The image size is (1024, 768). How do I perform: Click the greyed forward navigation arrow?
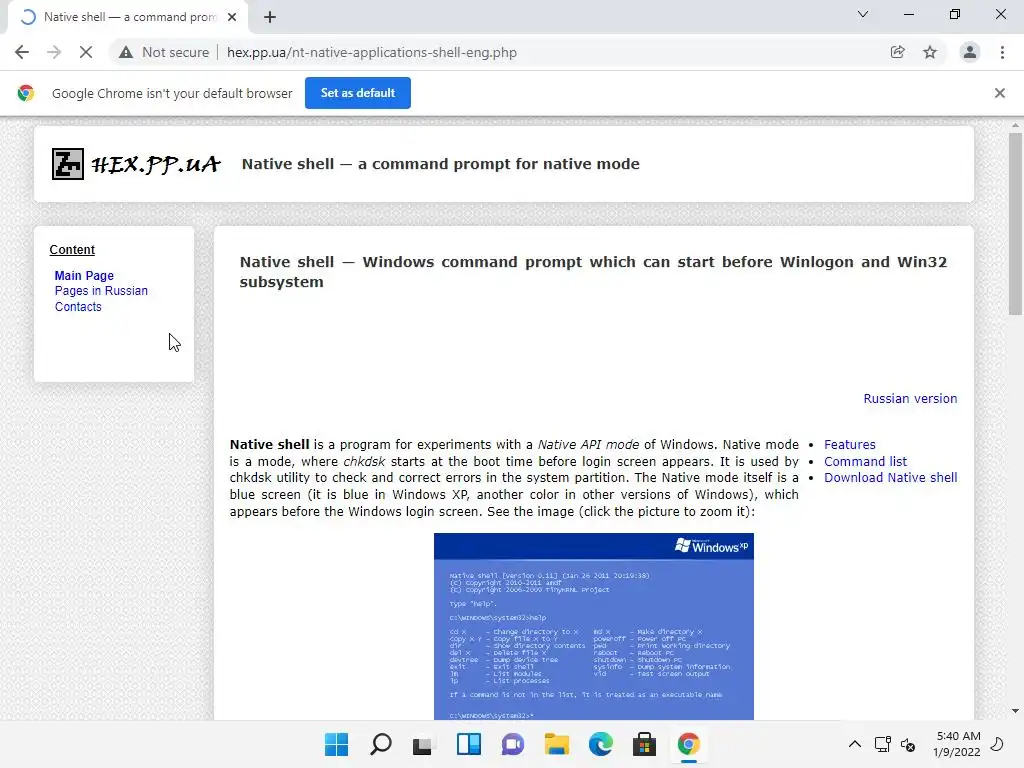54,52
